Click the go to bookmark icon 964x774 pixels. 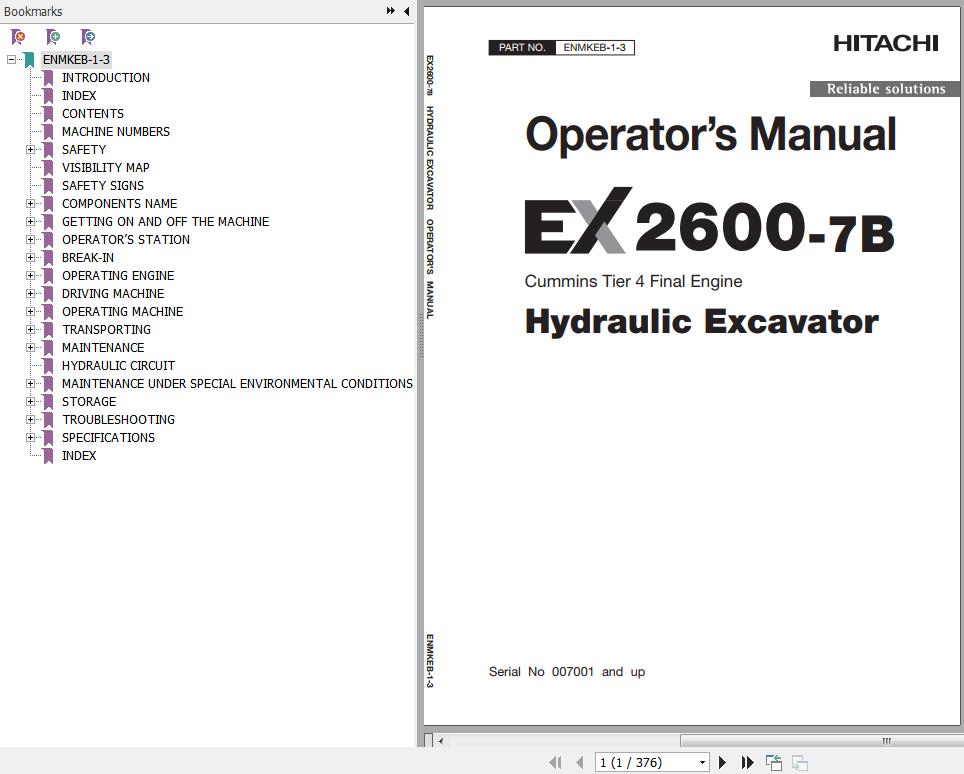(88, 37)
